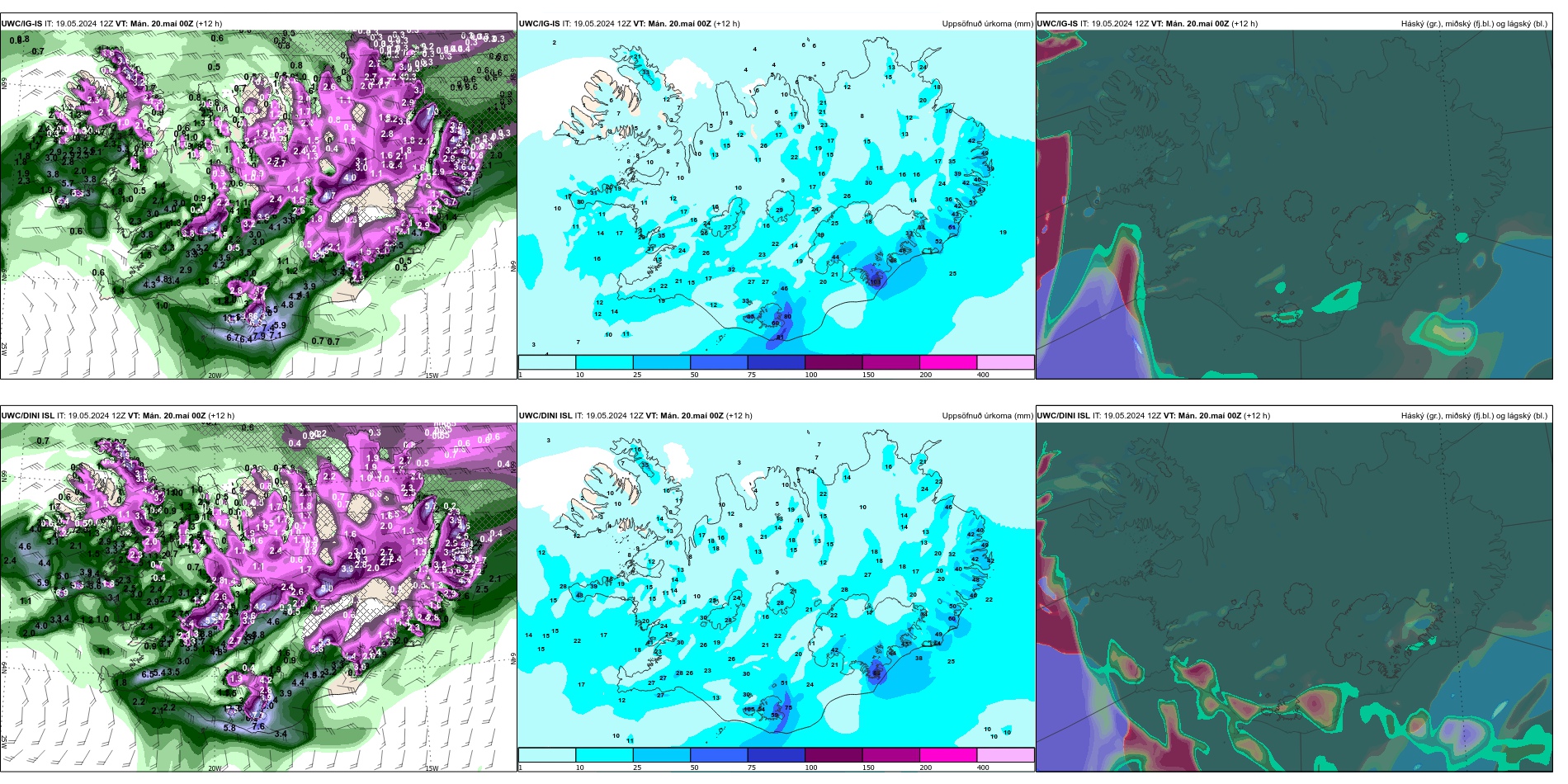The height and width of the screenshot is (784, 1568).
Task: Pick the 150–200 mm magenta-purple swatch in DINI ISL legend
Action: point(891,754)
